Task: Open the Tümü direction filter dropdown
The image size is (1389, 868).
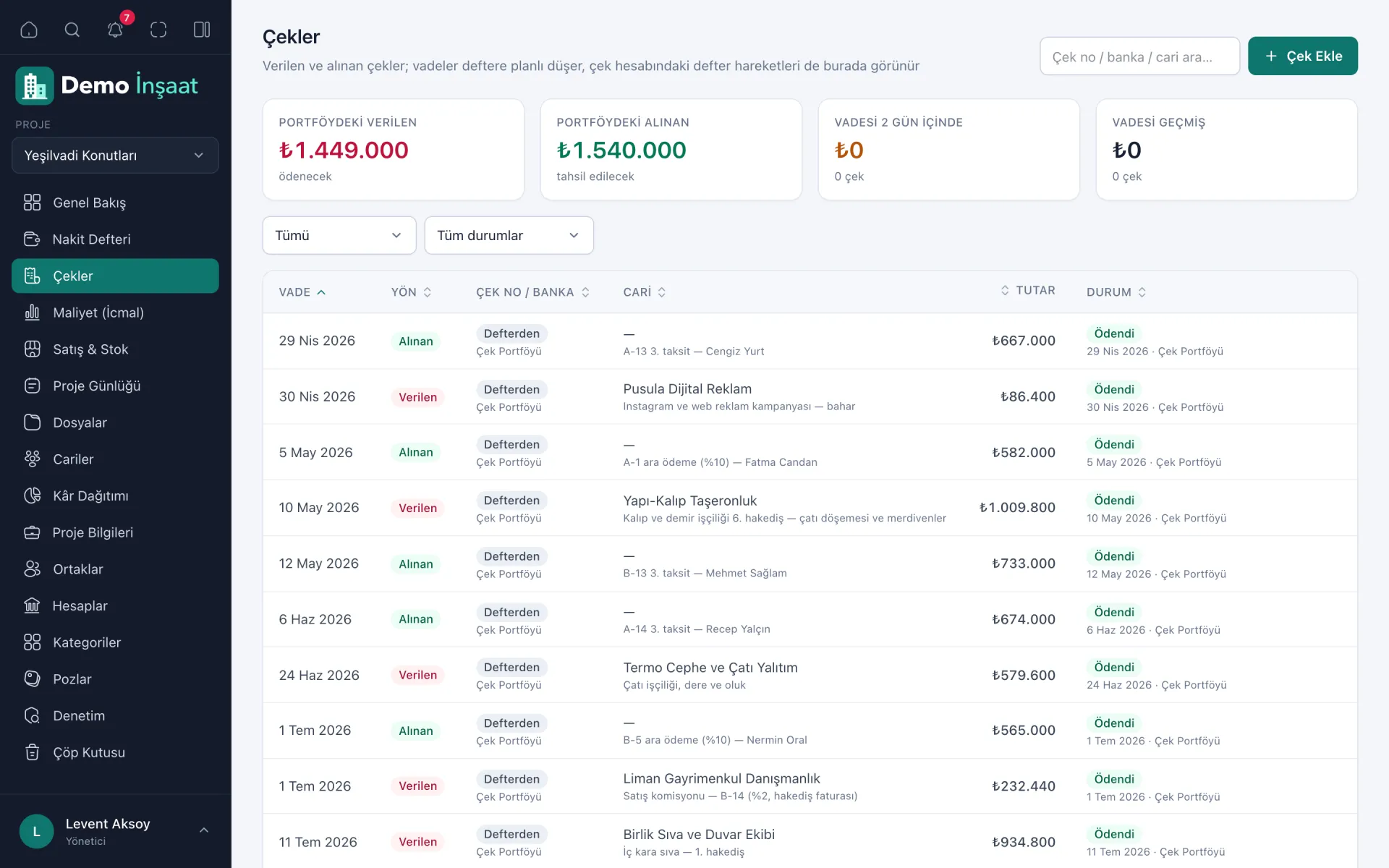Action: (339, 235)
